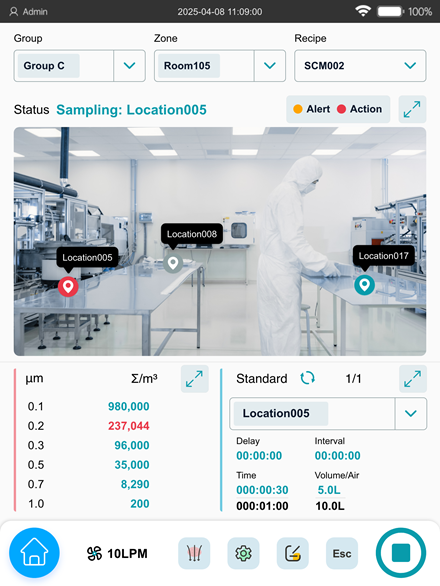Click the Location005 map label
The height and width of the screenshot is (586, 440).
click(x=87, y=257)
